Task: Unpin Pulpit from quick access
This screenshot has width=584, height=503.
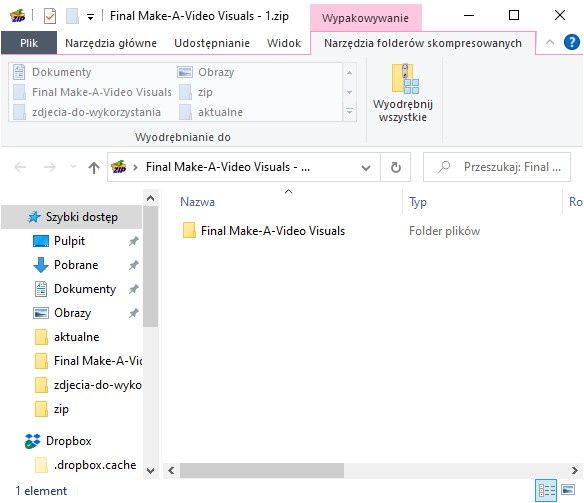Action: (x=133, y=241)
